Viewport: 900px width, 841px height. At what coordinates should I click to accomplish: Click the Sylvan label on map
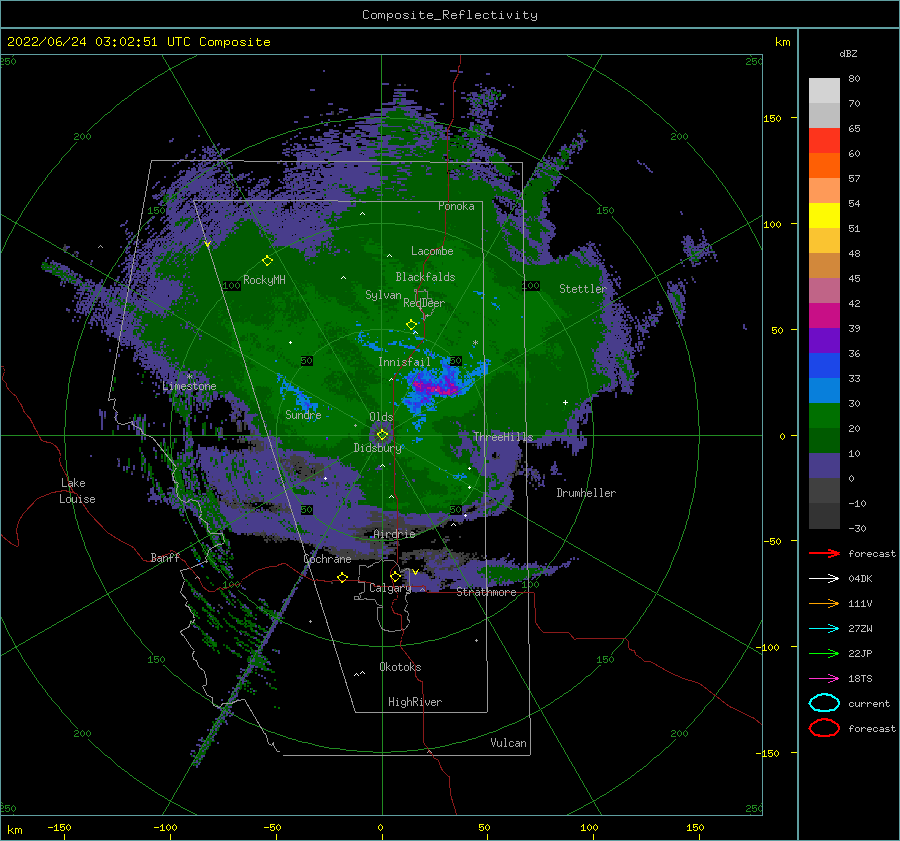(383, 295)
